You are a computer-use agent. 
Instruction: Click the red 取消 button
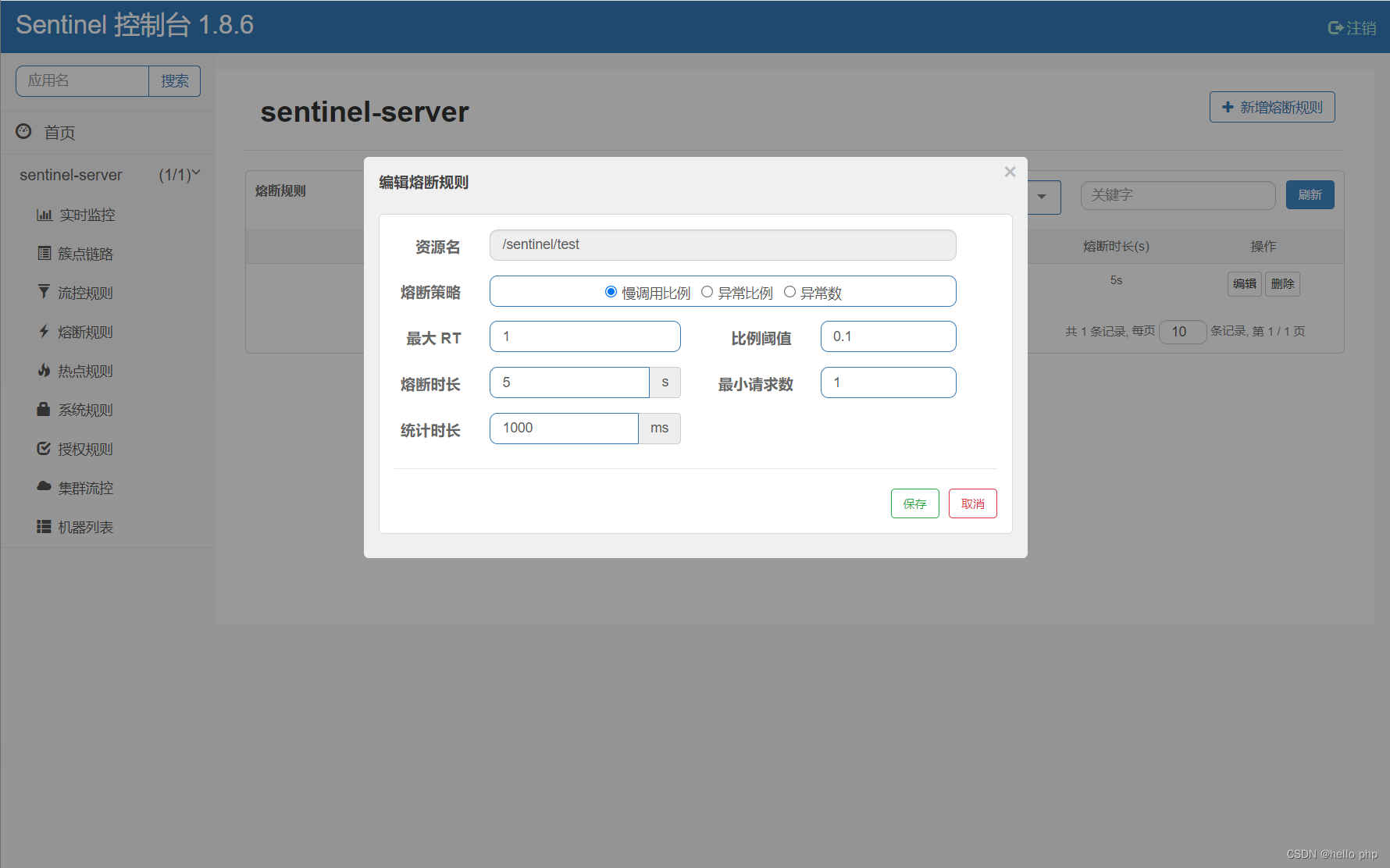pos(972,503)
